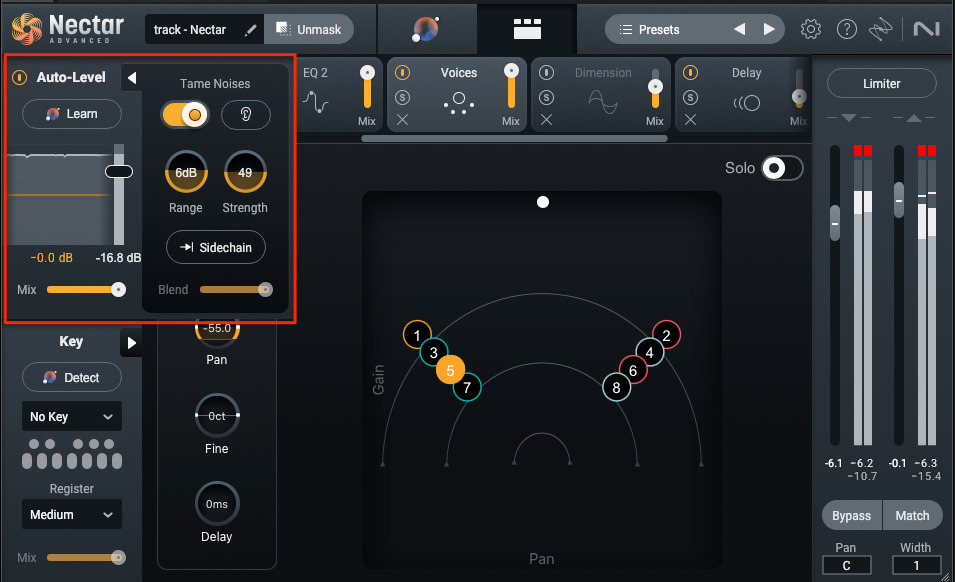The width and height of the screenshot is (955, 582).
Task: Open the Register Medium dropdown
Action: [72, 514]
